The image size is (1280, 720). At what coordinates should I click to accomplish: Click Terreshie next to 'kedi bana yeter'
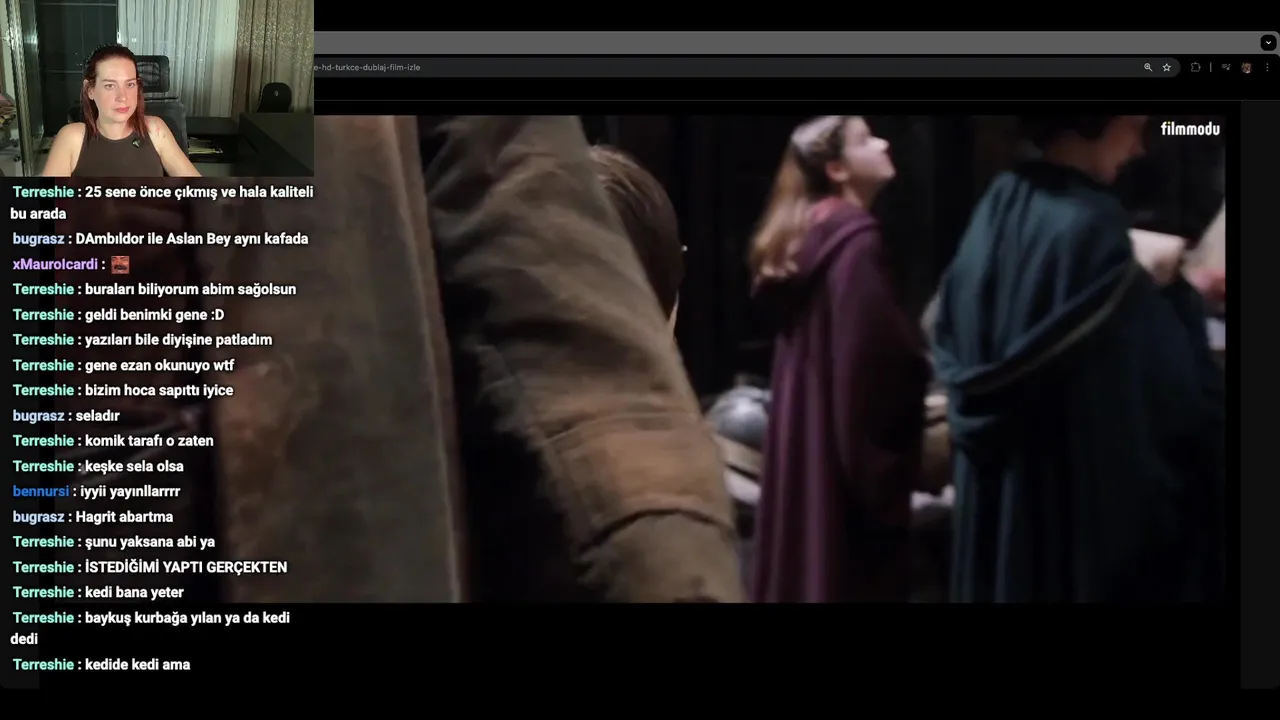[44, 592]
